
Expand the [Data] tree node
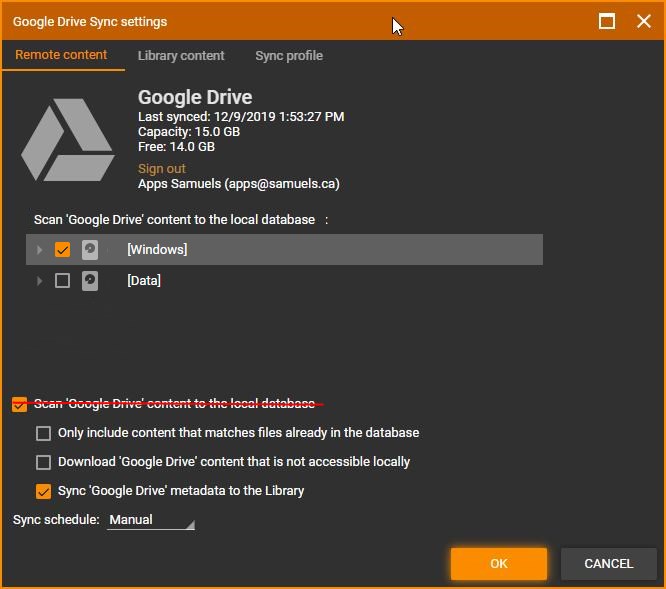pyautogui.click(x=40, y=281)
